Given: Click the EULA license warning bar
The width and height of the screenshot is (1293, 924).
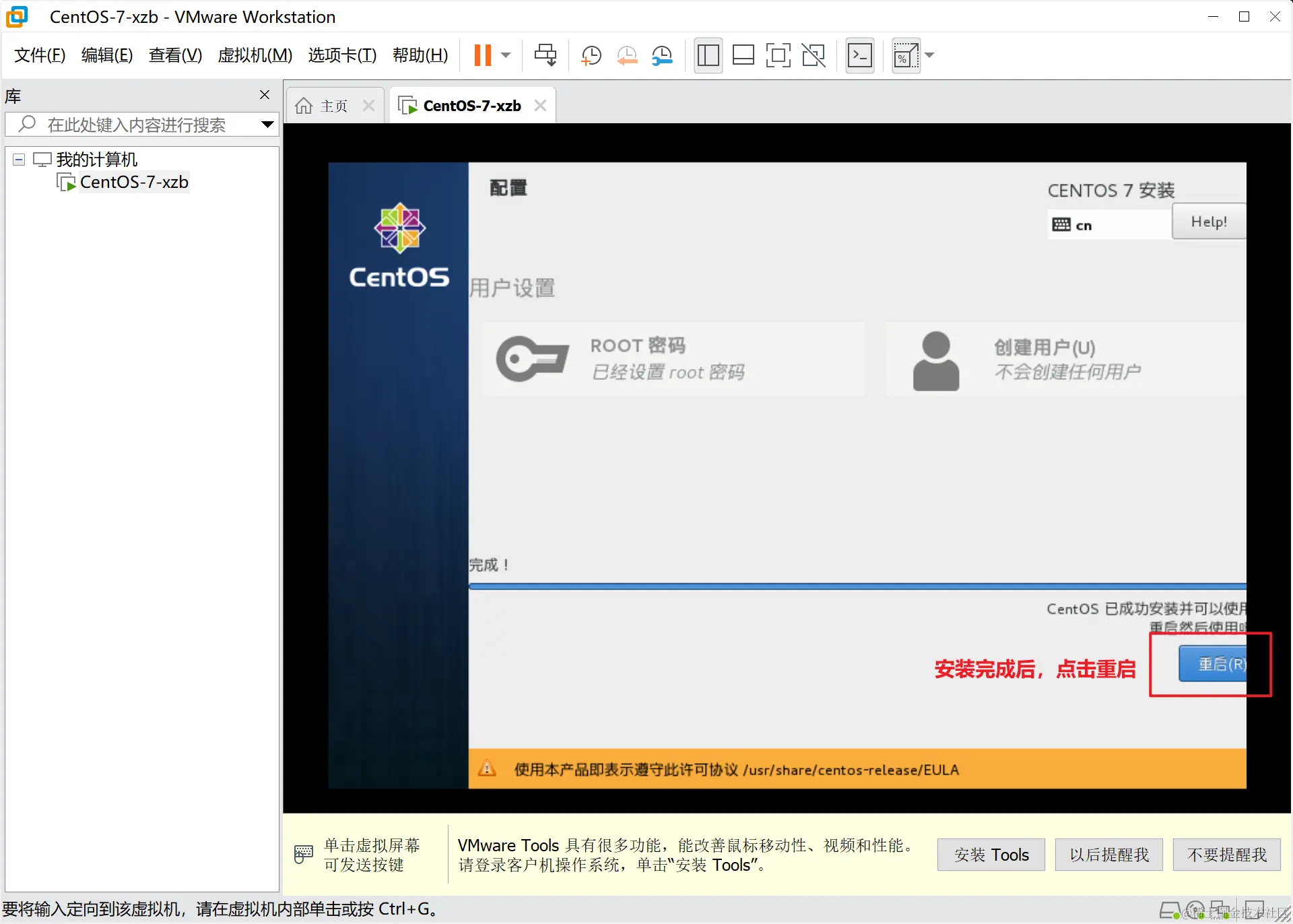Looking at the screenshot, I should [x=857, y=769].
